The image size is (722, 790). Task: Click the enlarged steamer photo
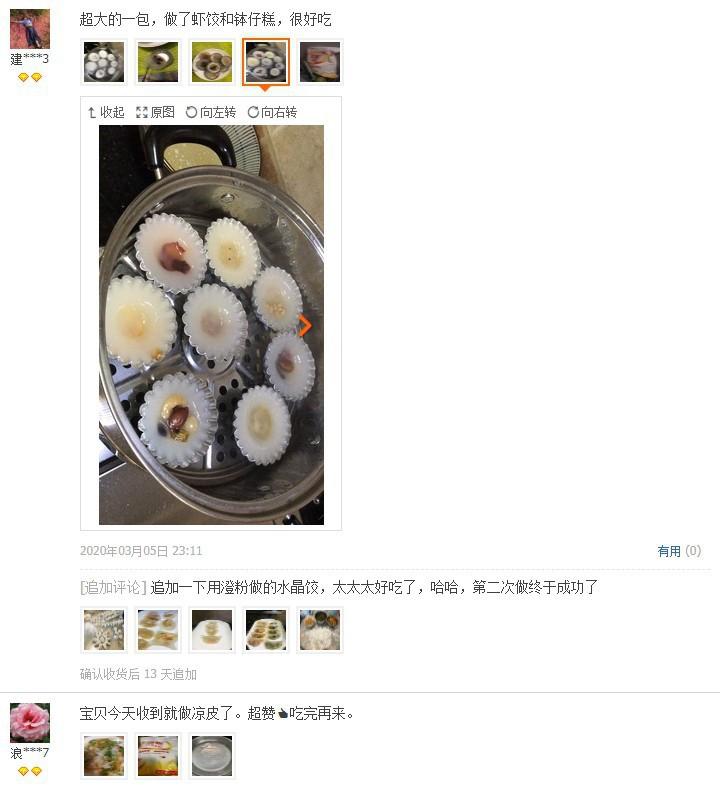pyautogui.click(x=211, y=325)
